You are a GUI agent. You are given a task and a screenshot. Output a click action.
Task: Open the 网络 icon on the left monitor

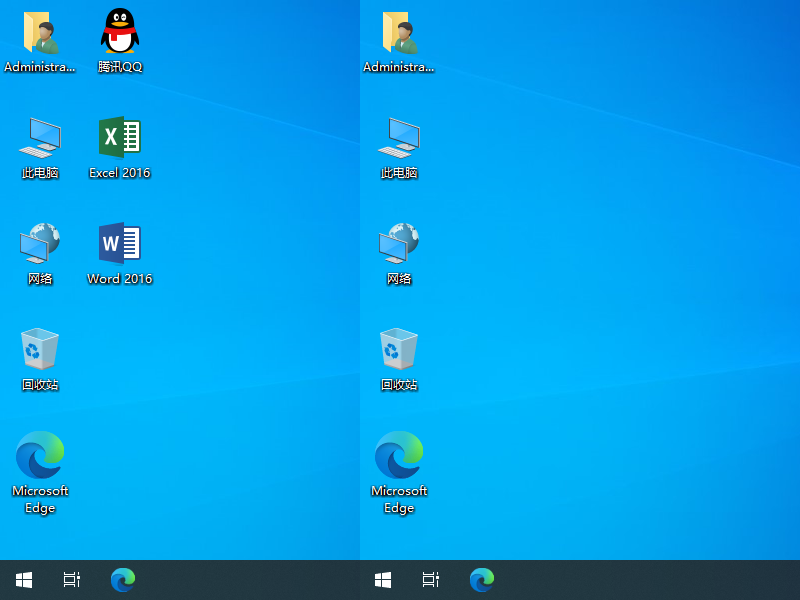click(x=40, y=243)
